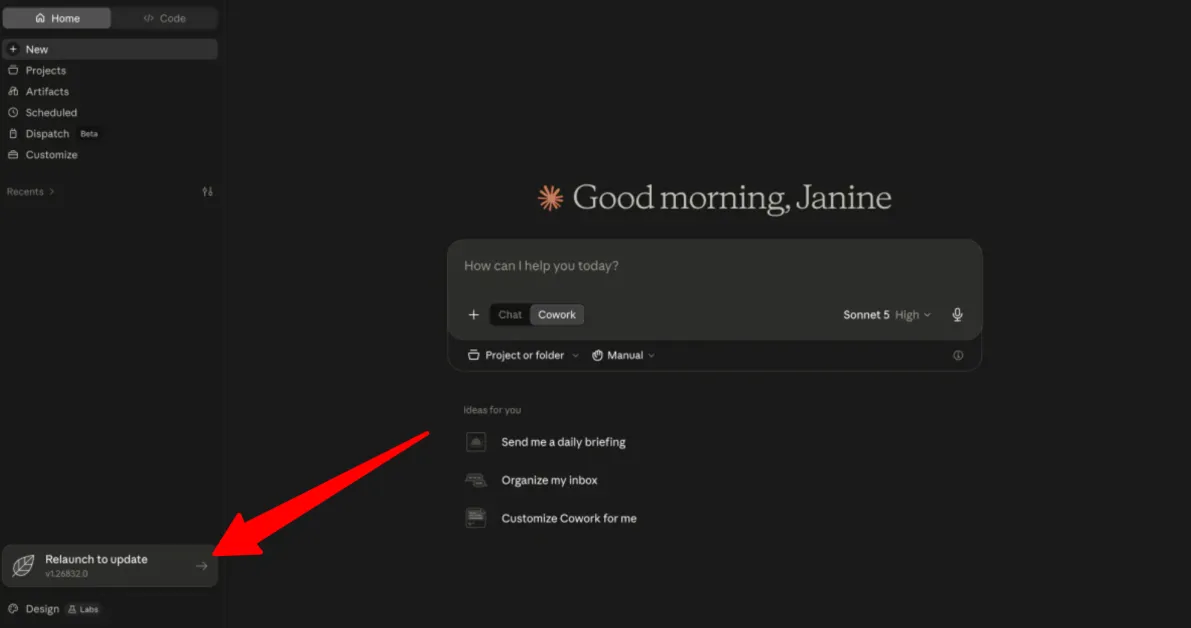This screenshot has width=1191, height=628.
Task: Click the Beta badge next to Dispatch
Action: tap(89, 134)
